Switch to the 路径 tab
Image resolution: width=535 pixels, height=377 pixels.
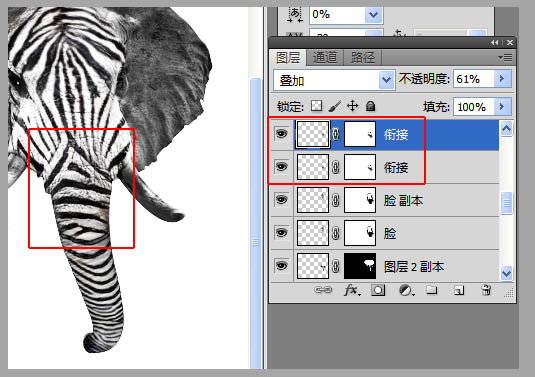[363, 58]
